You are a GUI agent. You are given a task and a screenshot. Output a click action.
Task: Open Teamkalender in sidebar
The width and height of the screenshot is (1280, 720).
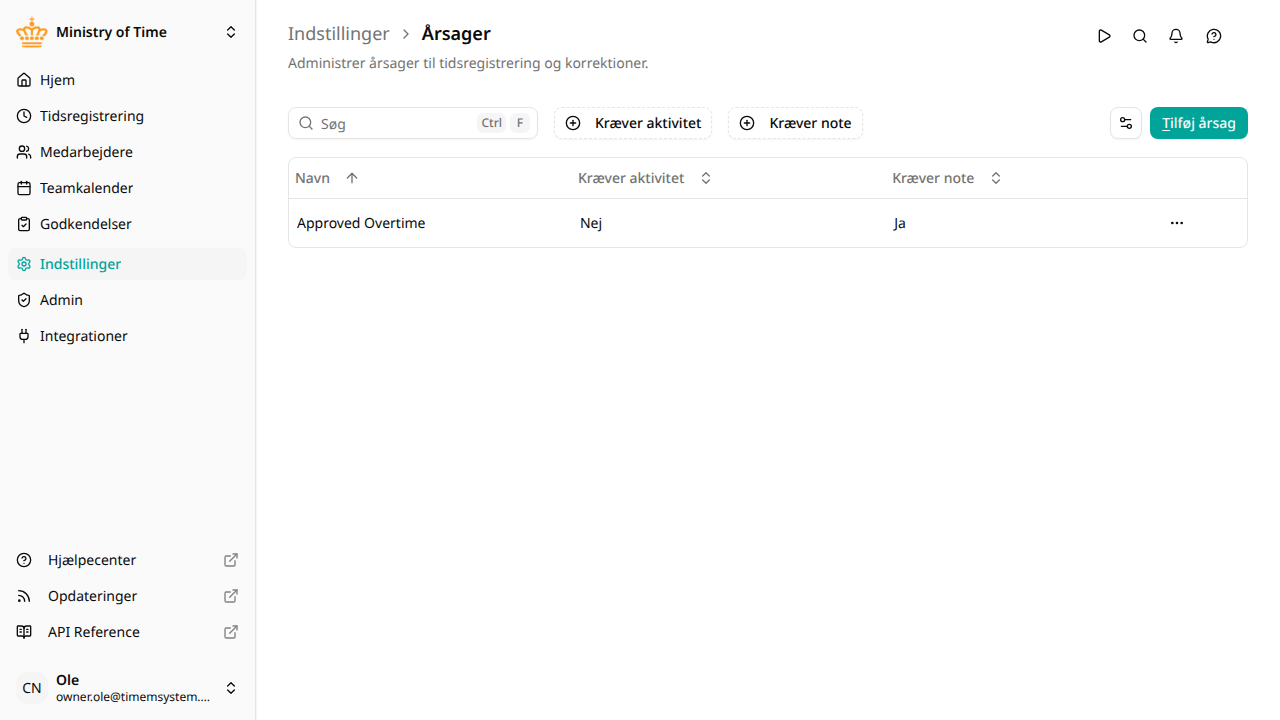click(127, 188)
